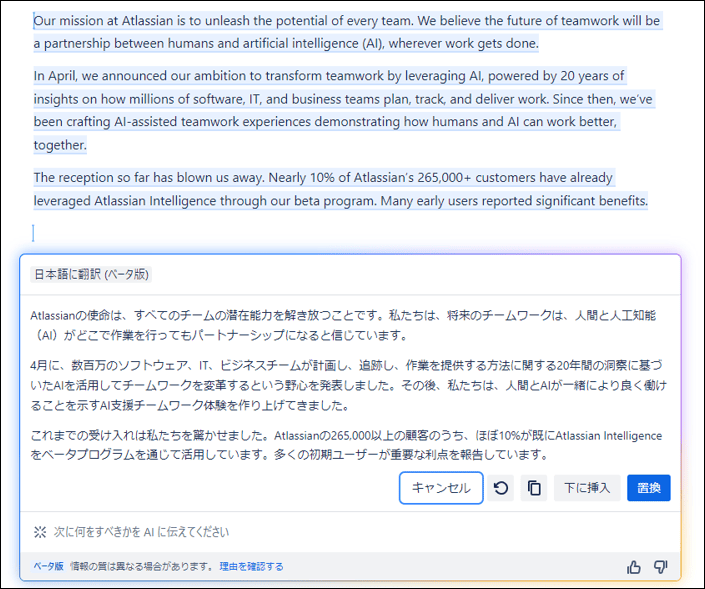Click the ベータ版 label in the footer
This screenshot has width=705, height=589.
click(x=49, y=567)
